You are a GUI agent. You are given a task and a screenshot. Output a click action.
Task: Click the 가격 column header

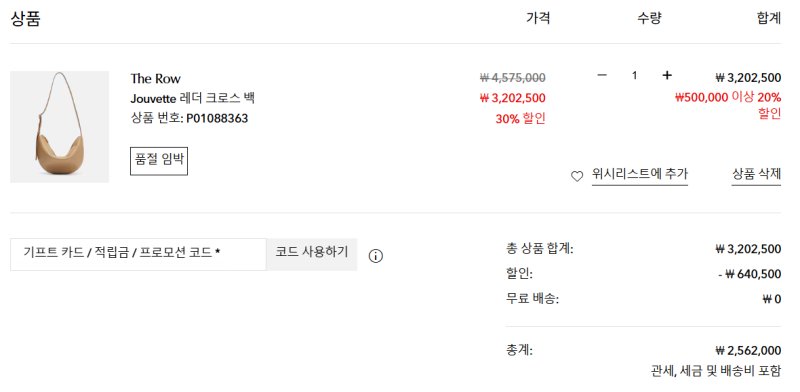pos(538,18)
